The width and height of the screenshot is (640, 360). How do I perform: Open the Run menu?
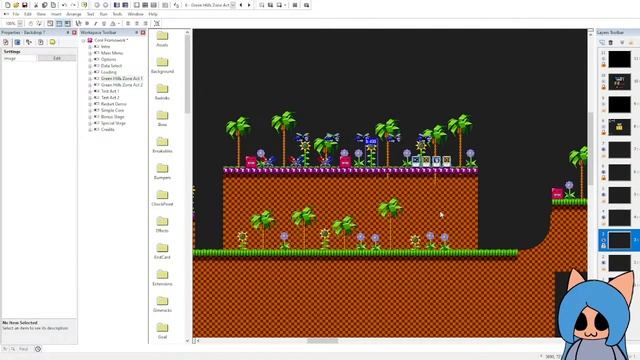104,14
